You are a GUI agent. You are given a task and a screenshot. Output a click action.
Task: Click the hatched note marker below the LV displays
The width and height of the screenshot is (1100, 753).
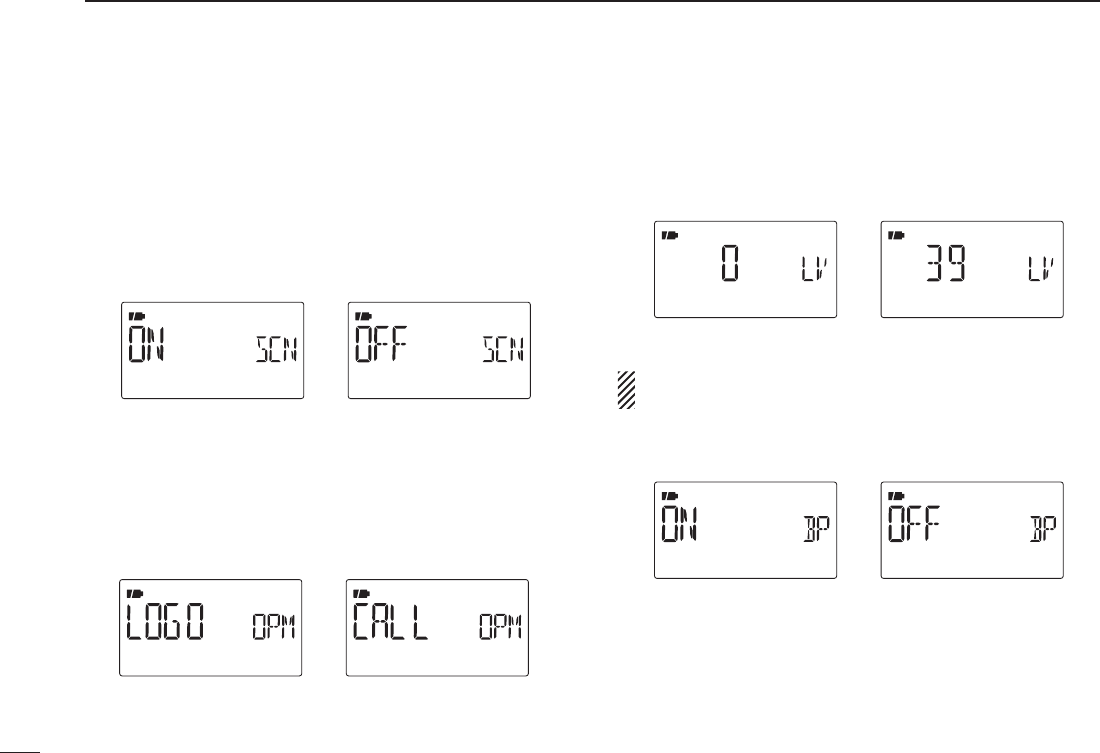[x=626, y=389]
